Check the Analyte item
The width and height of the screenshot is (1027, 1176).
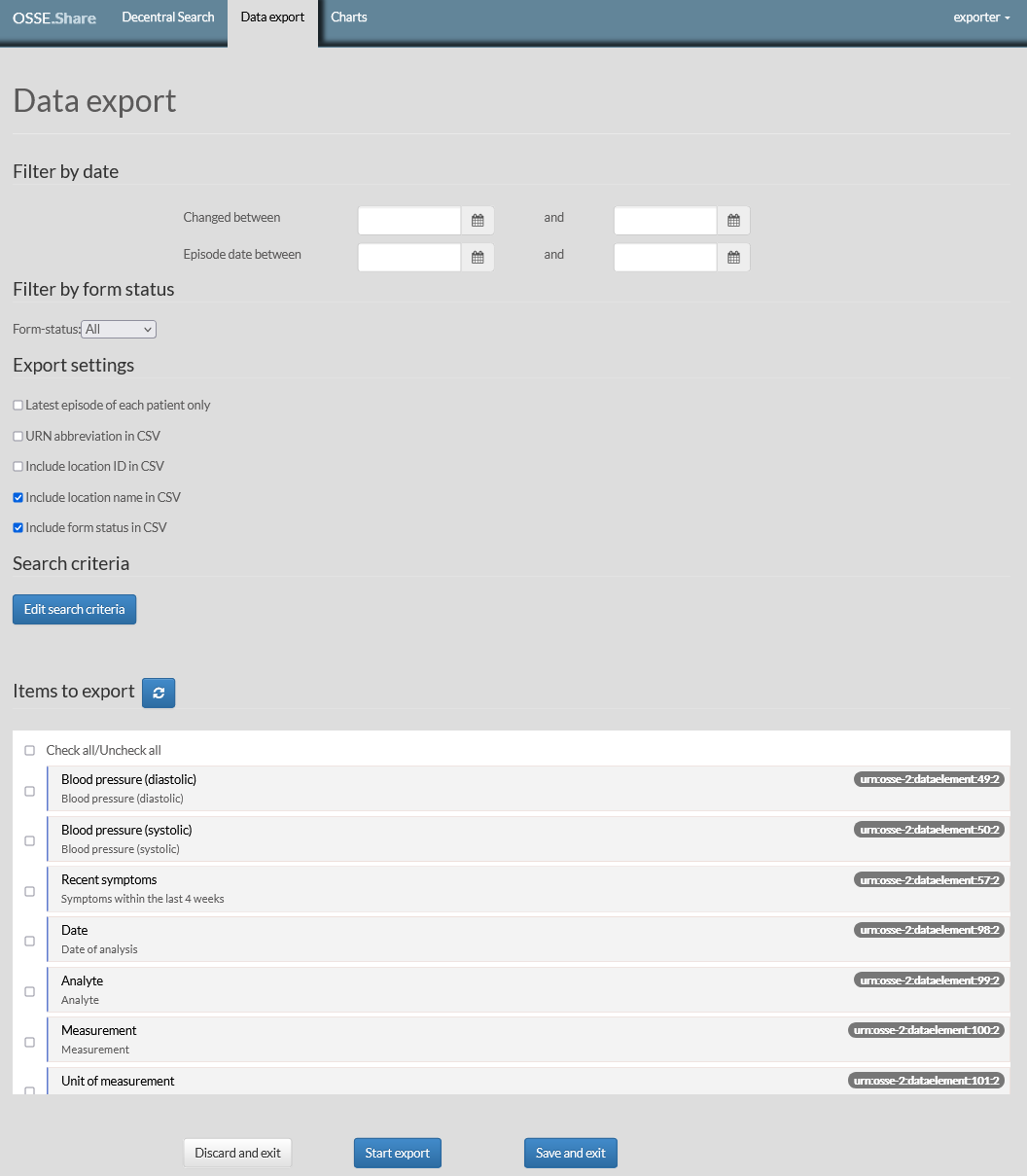29,991
